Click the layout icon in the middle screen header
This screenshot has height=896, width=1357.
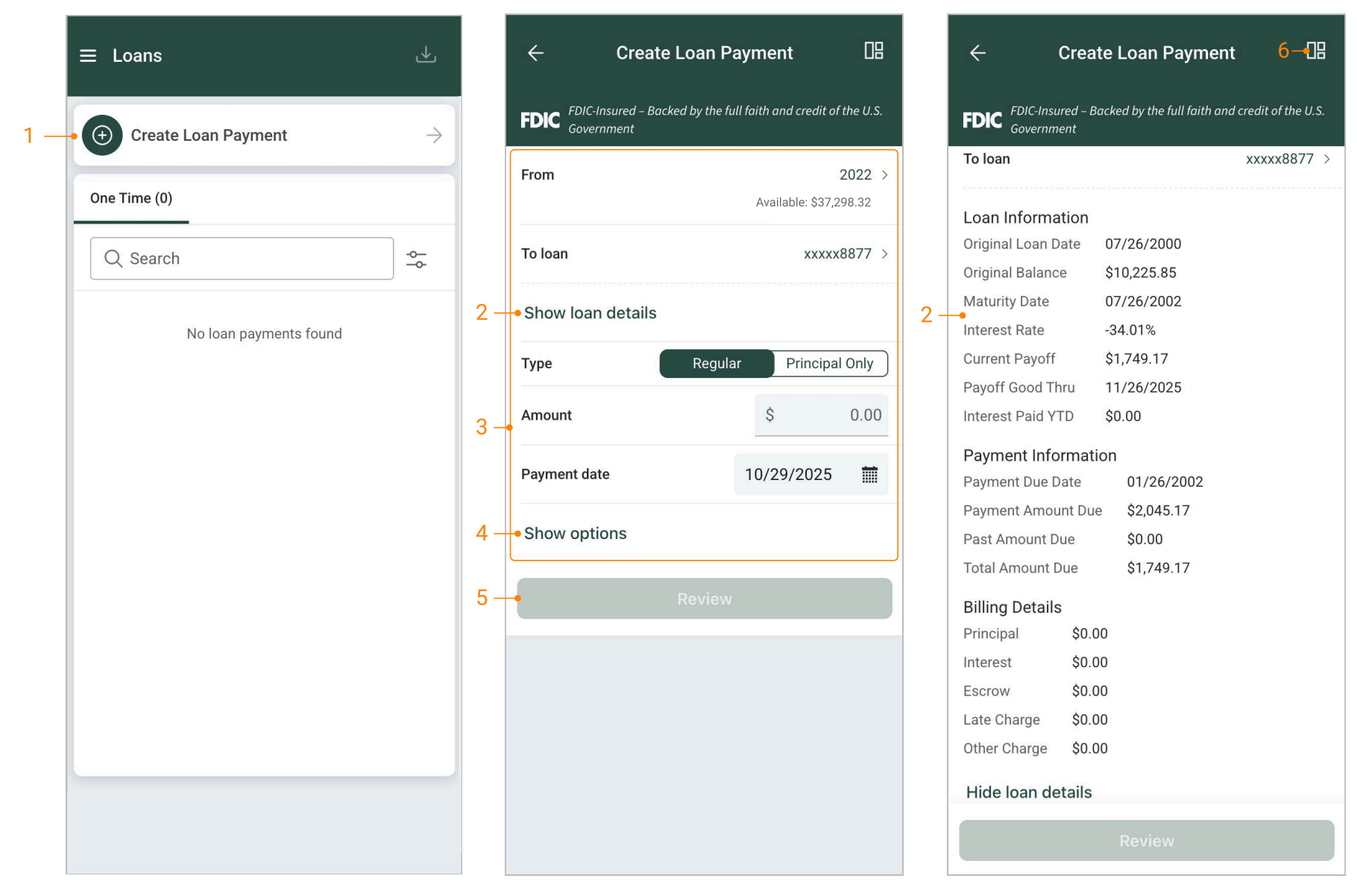pos(873,51)
